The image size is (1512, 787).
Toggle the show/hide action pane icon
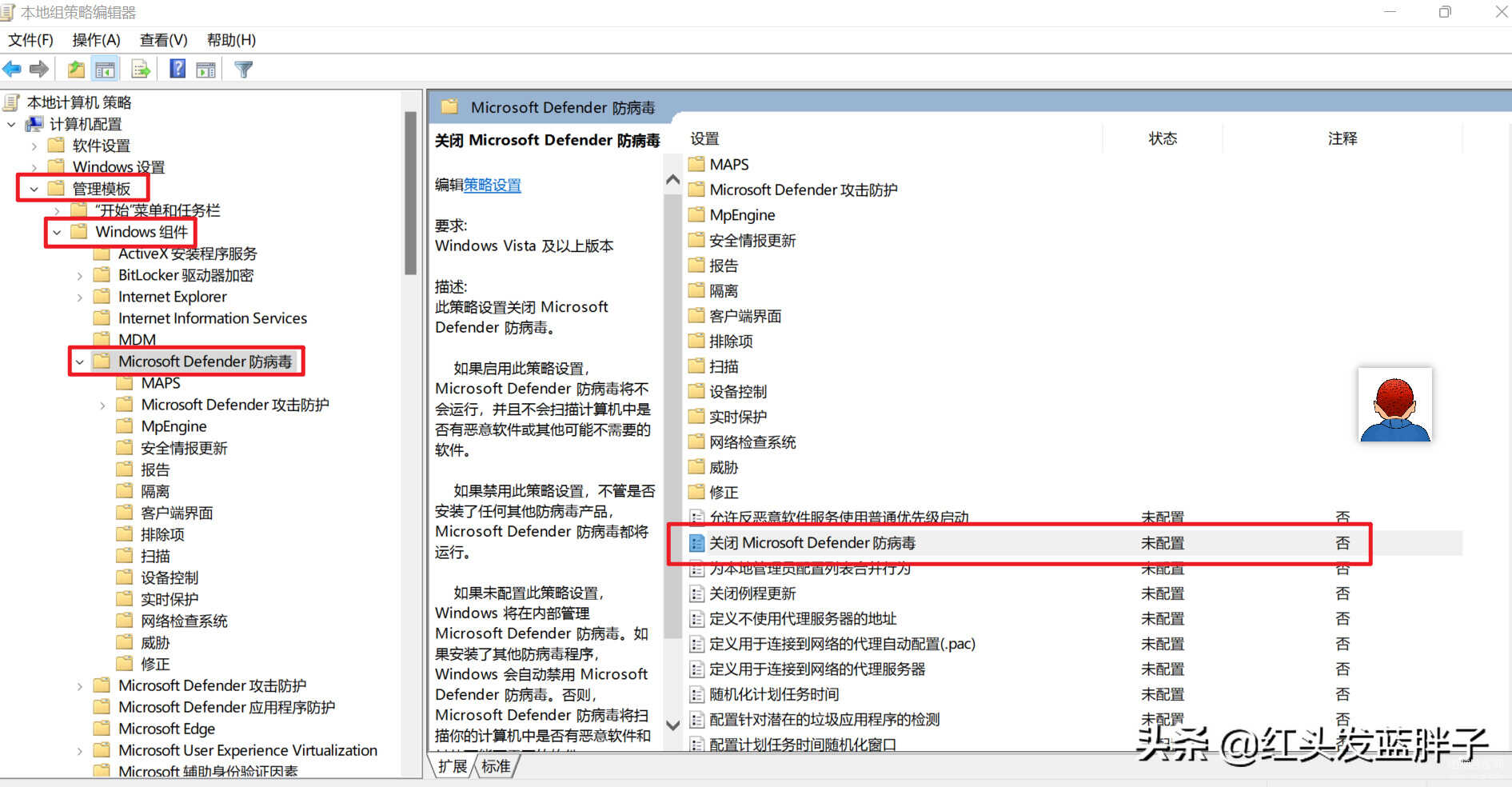(x=206, y=70)
